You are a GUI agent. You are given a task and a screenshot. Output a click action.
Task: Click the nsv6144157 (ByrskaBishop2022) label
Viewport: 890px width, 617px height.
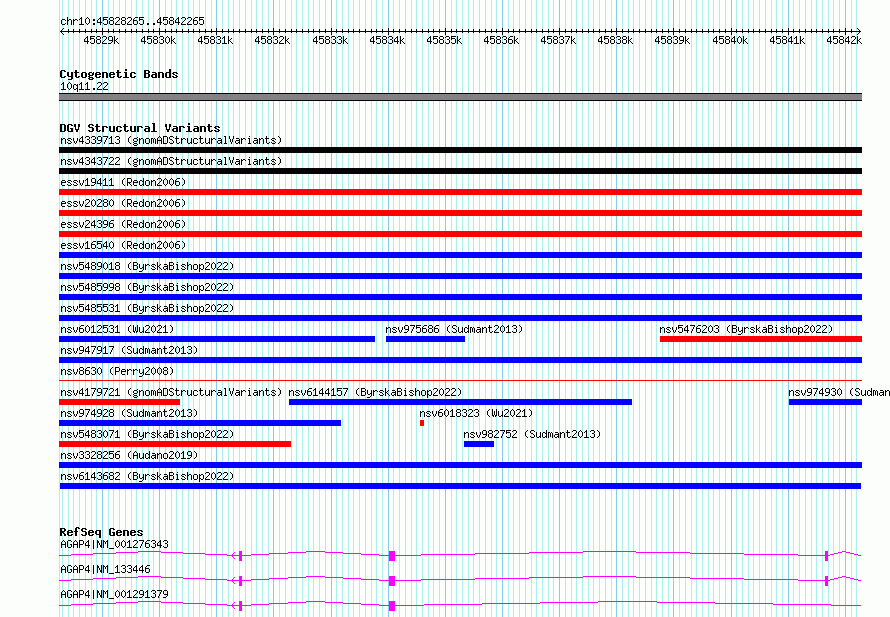click(x=375, y=392)
